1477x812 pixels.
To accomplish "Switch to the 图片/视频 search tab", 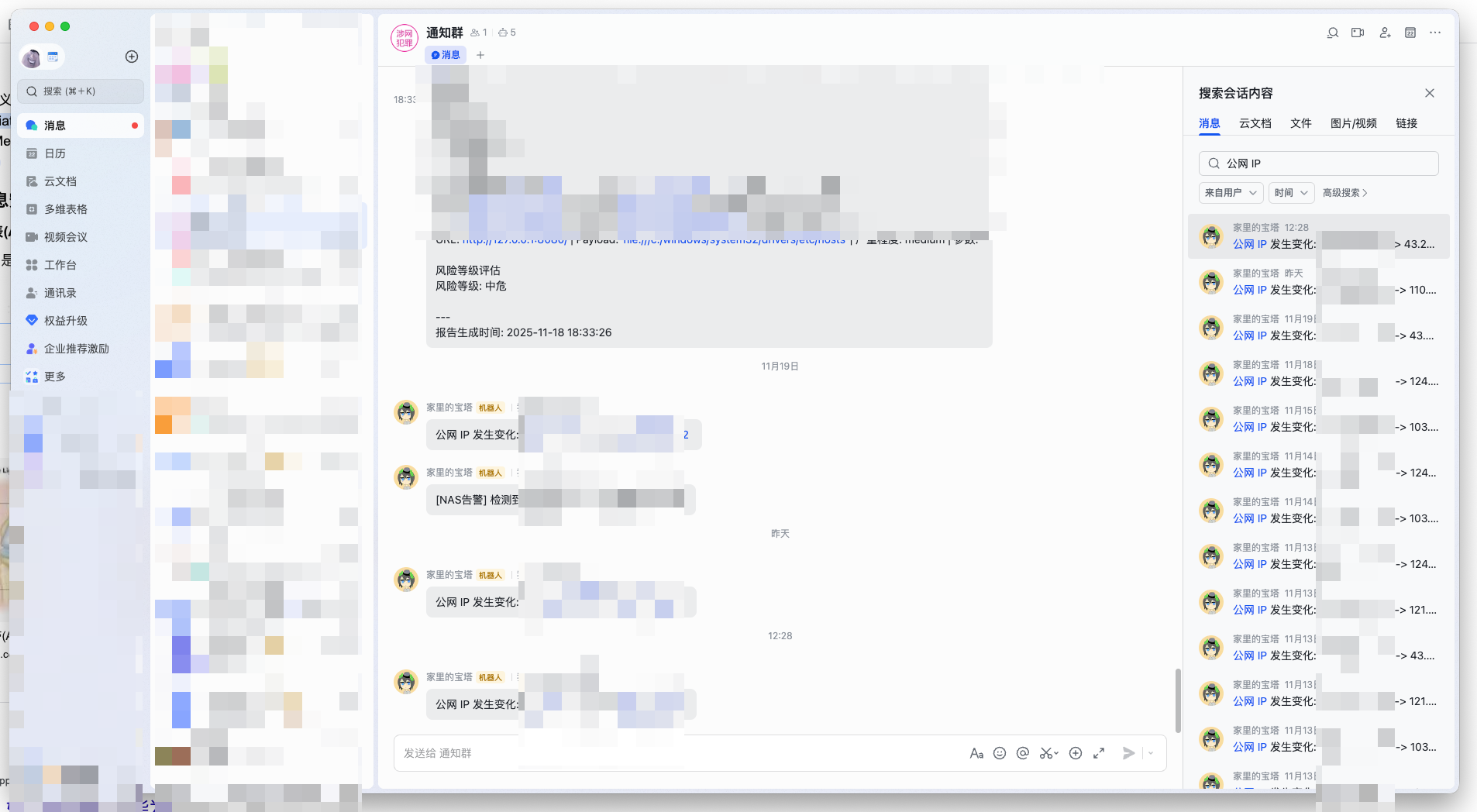I will tap(1353, 123).
